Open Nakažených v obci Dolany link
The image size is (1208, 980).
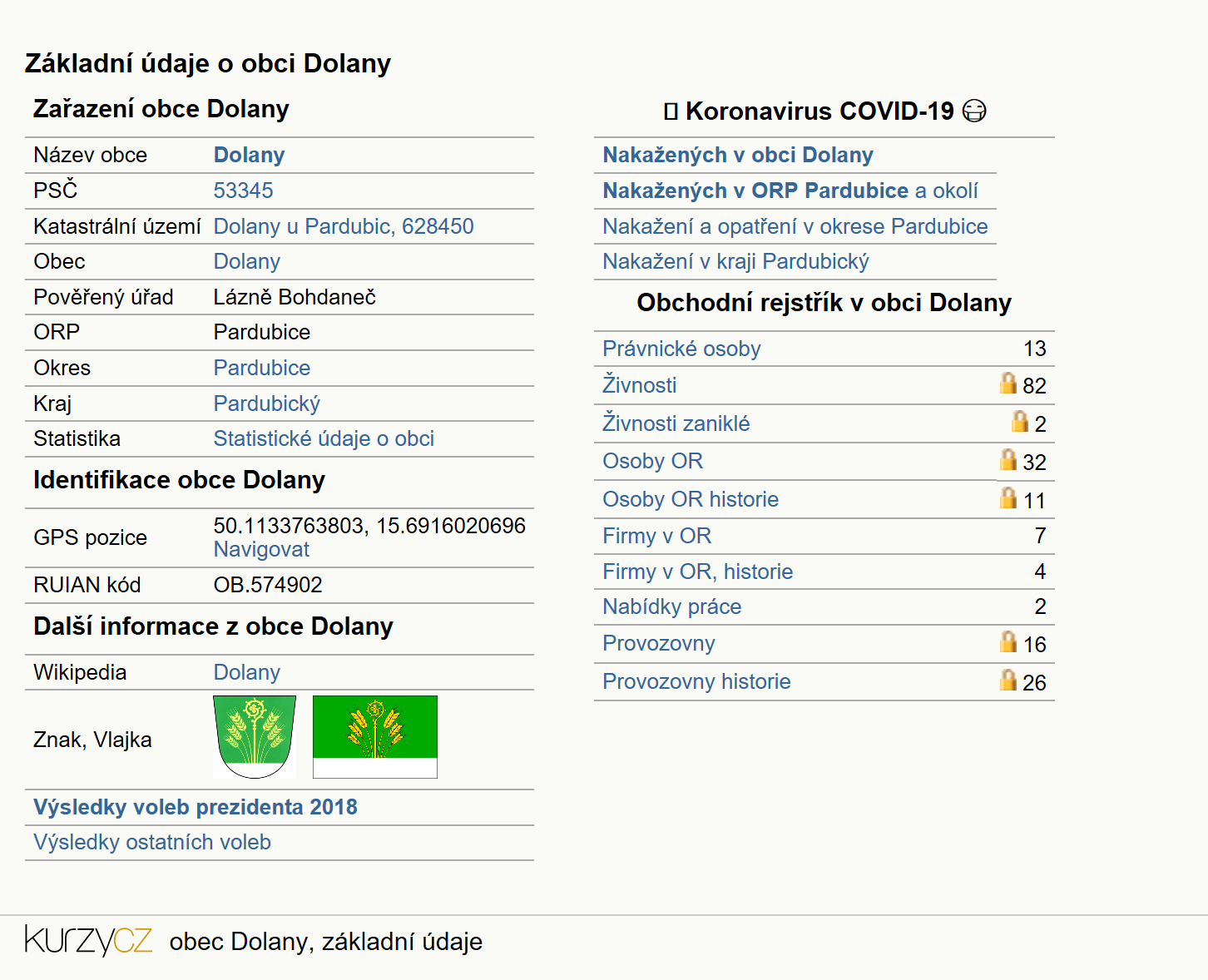738,155
